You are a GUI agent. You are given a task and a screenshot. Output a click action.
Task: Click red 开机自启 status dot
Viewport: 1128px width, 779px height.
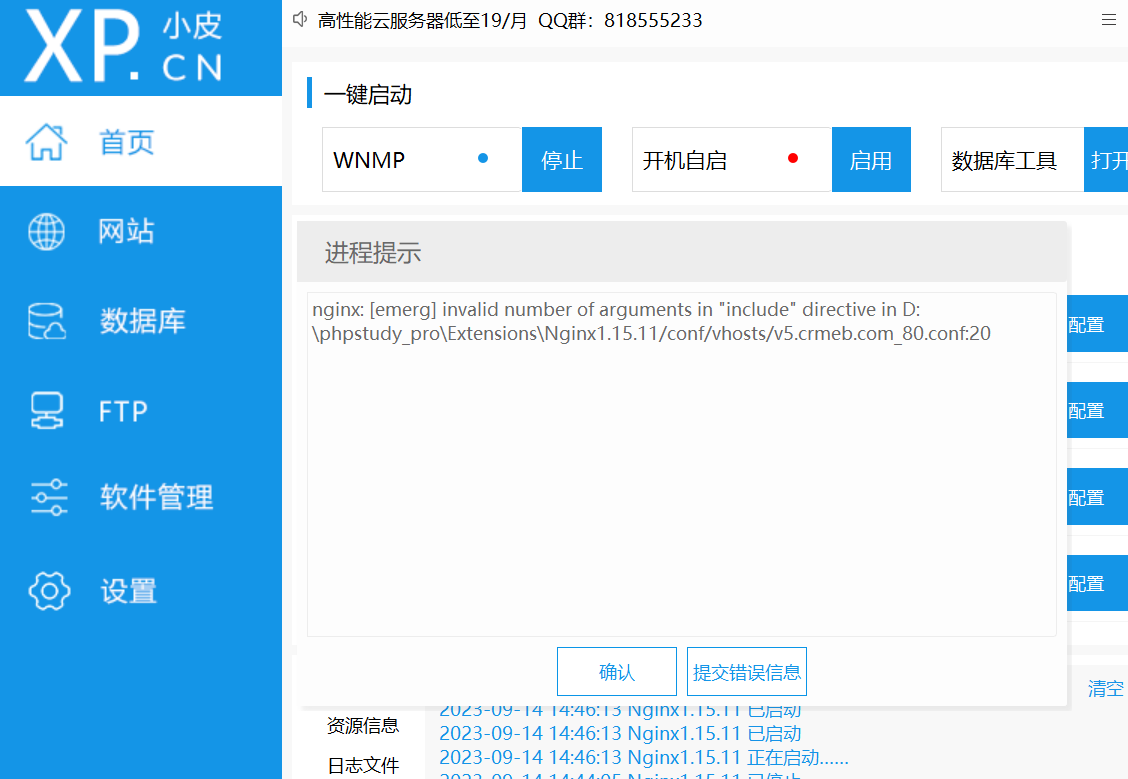click(x=793, y=158)
